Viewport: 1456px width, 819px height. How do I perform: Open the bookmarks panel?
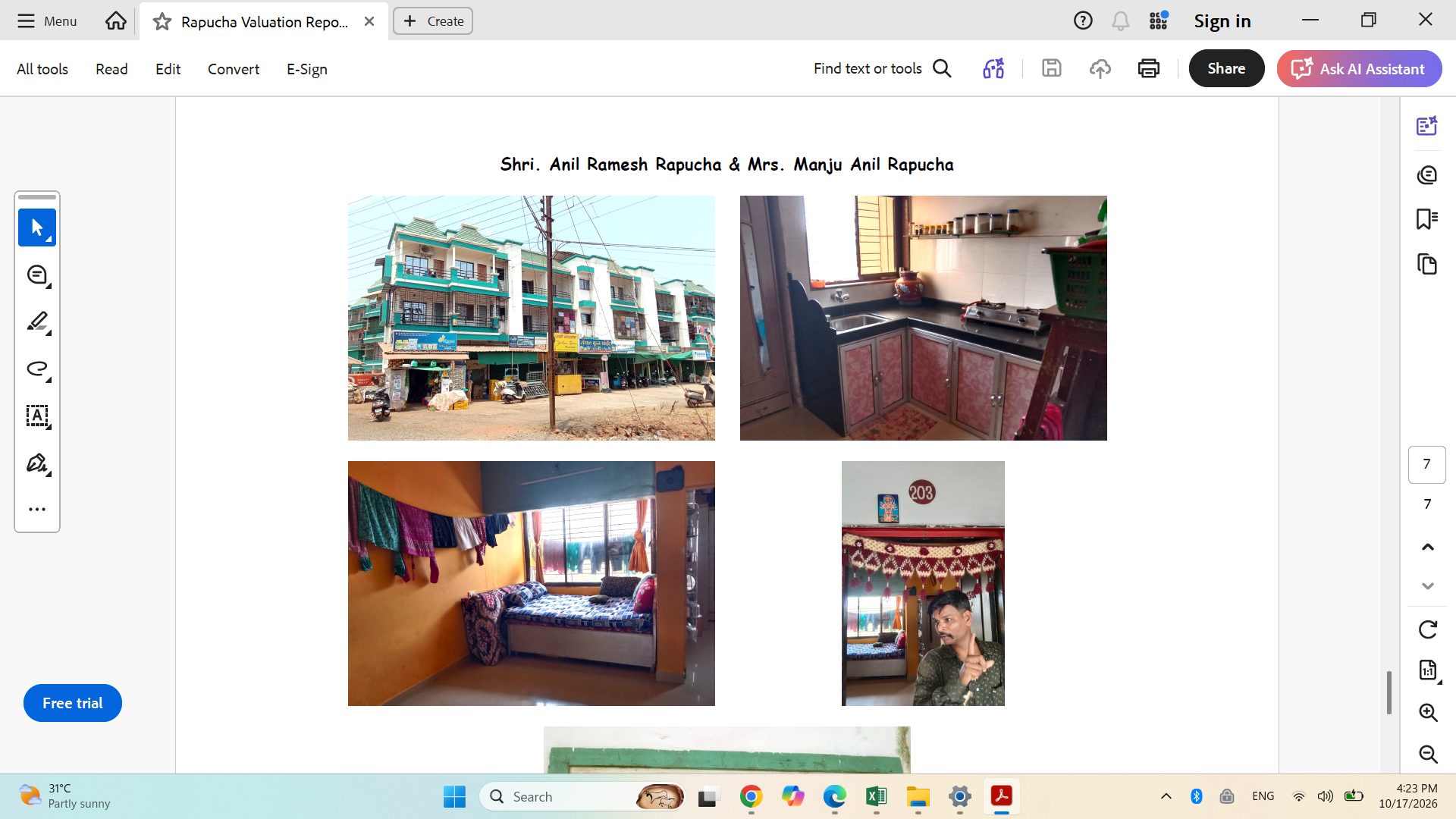[1427, 219]
